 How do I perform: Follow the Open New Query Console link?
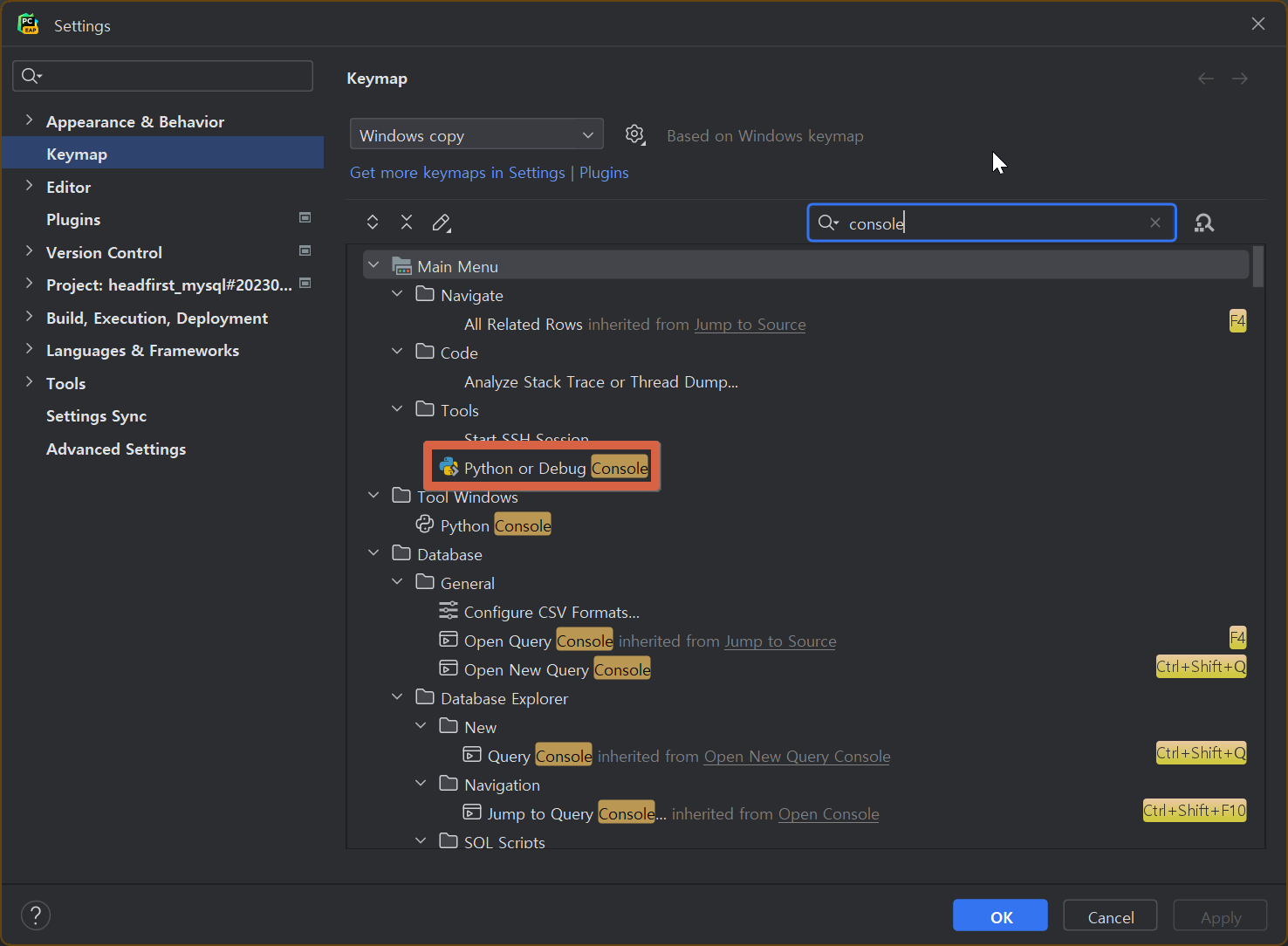(798, 756)
